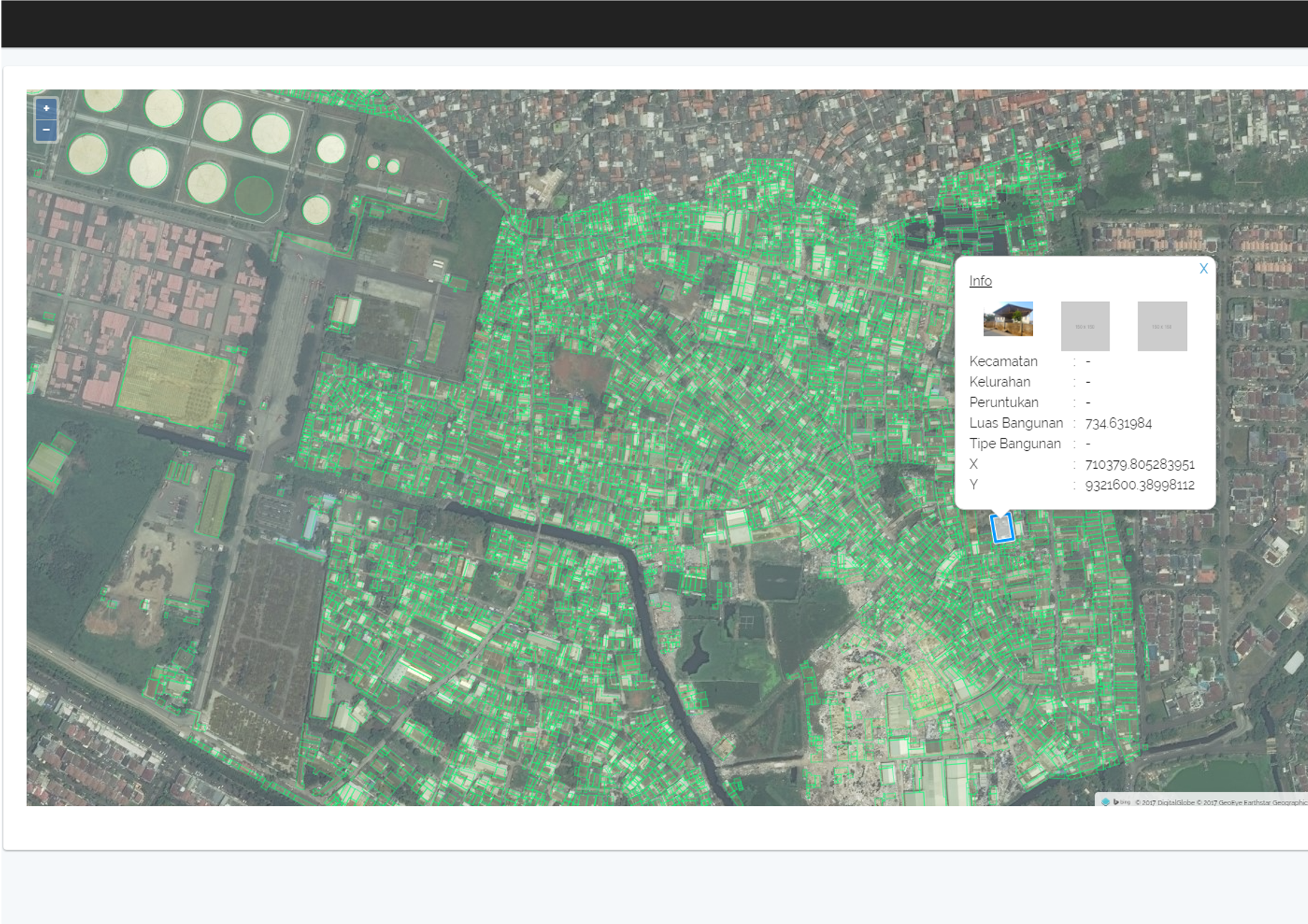The height and width of the screenshot is (924, 1308).
Task: Click the dark green circular tank outline
Action: [253, 195]
